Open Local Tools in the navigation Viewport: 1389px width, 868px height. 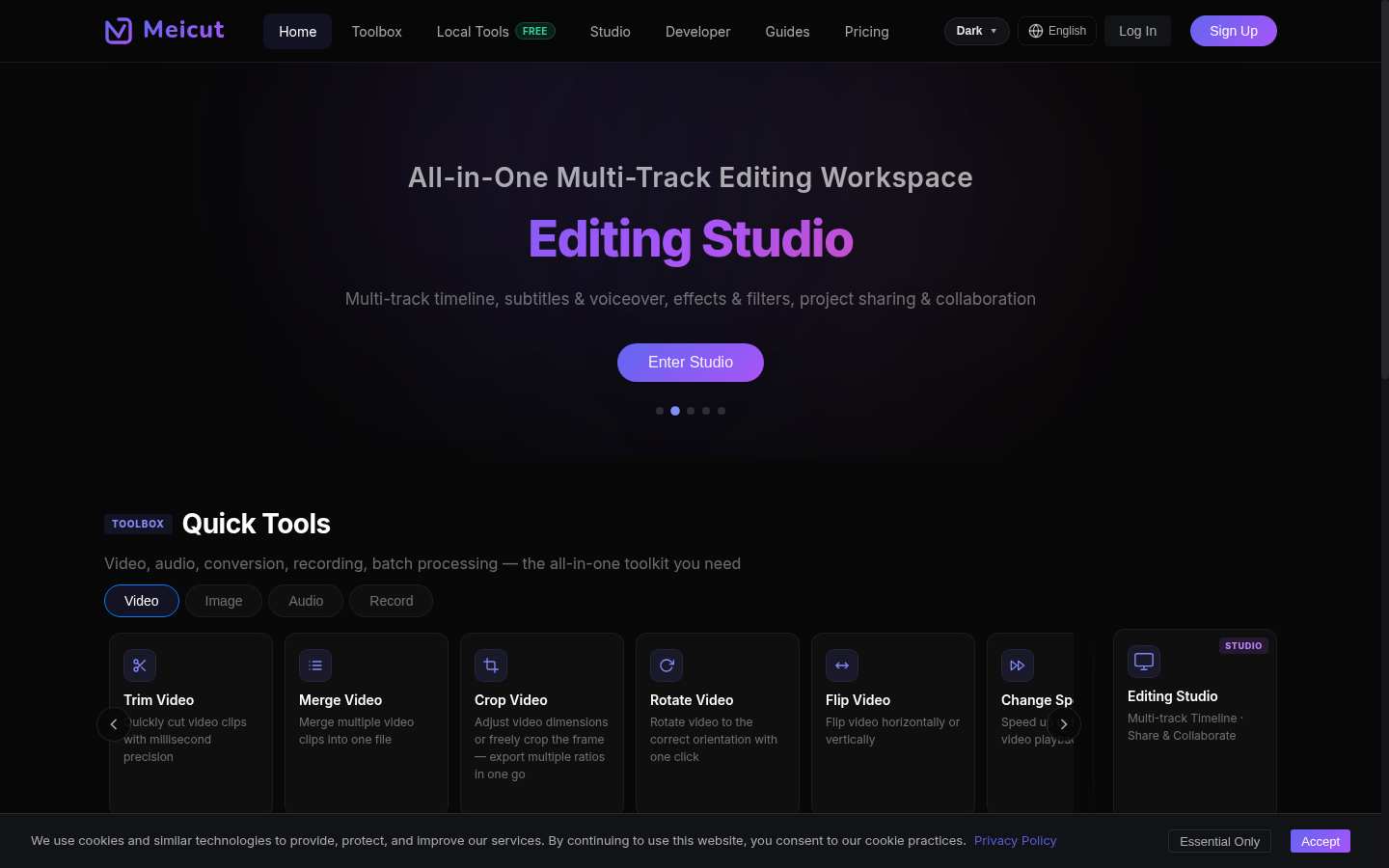pyautogui.click(x=496, y=31)
